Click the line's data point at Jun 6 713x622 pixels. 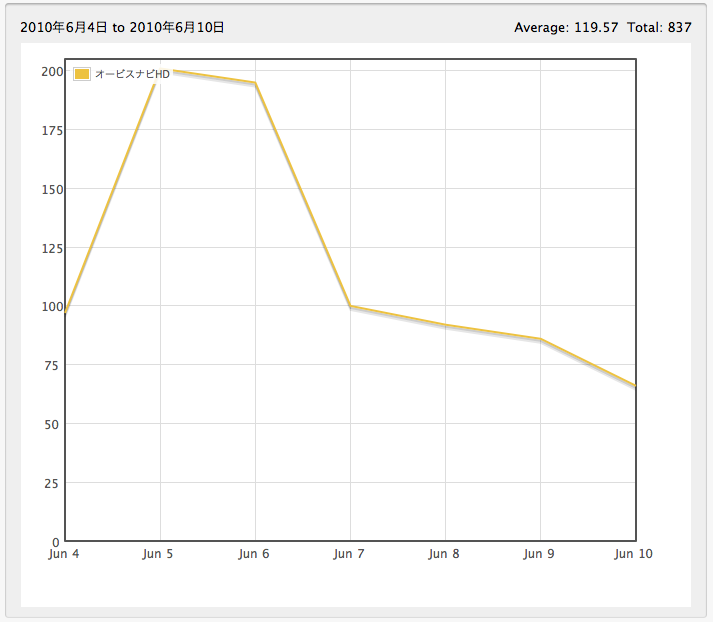pyautogui.click(x=255, y=83)
